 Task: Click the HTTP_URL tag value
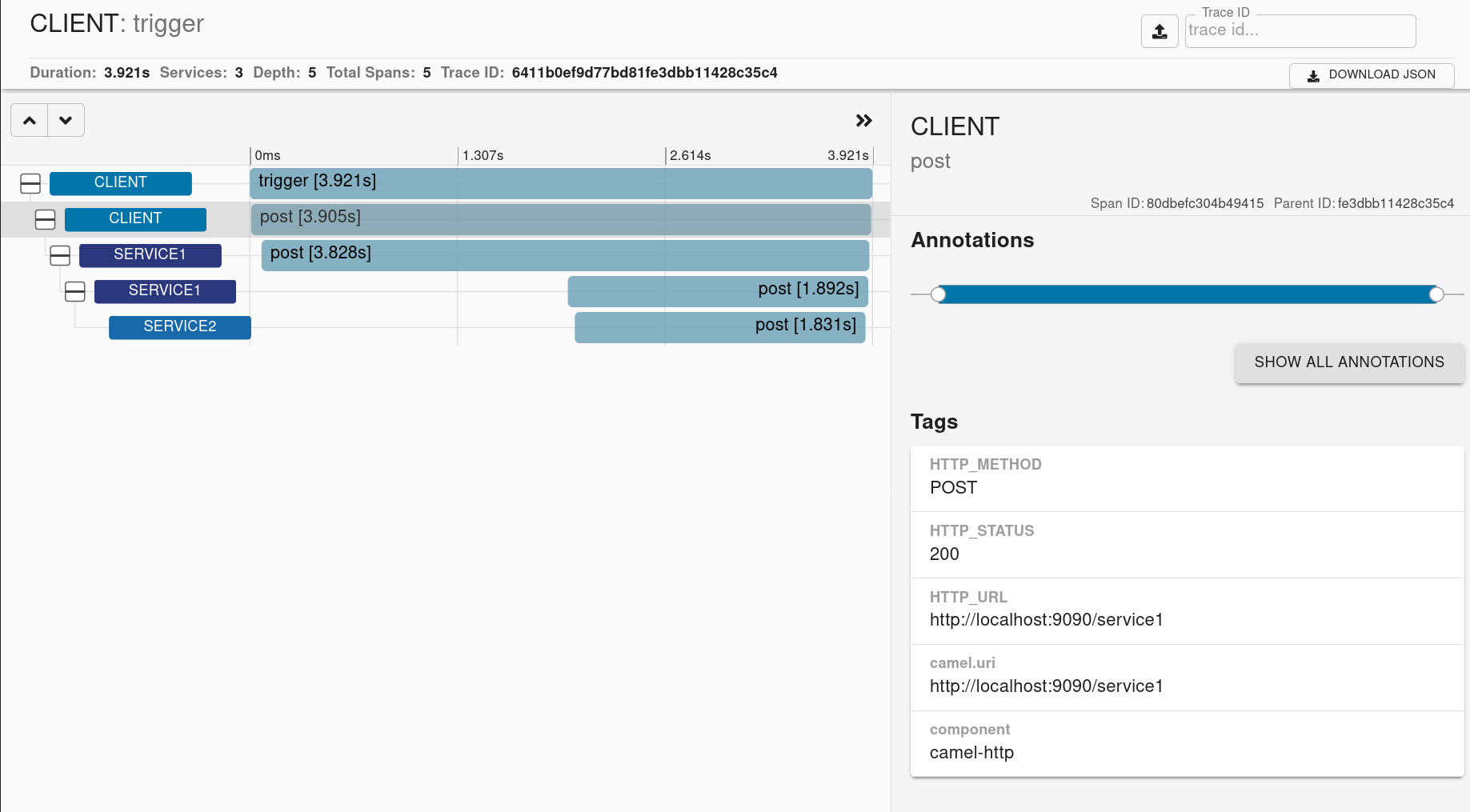coord(1046,620)
